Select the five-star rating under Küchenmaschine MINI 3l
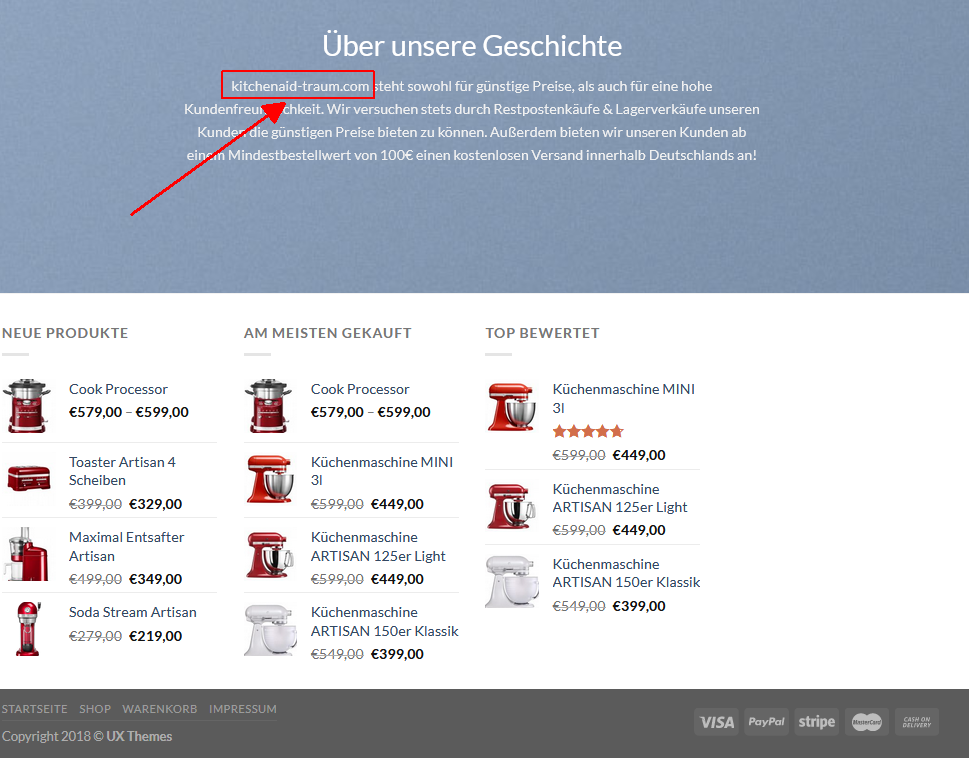The height and width of the screenshot is (758, 969). [x=588, y=431]
